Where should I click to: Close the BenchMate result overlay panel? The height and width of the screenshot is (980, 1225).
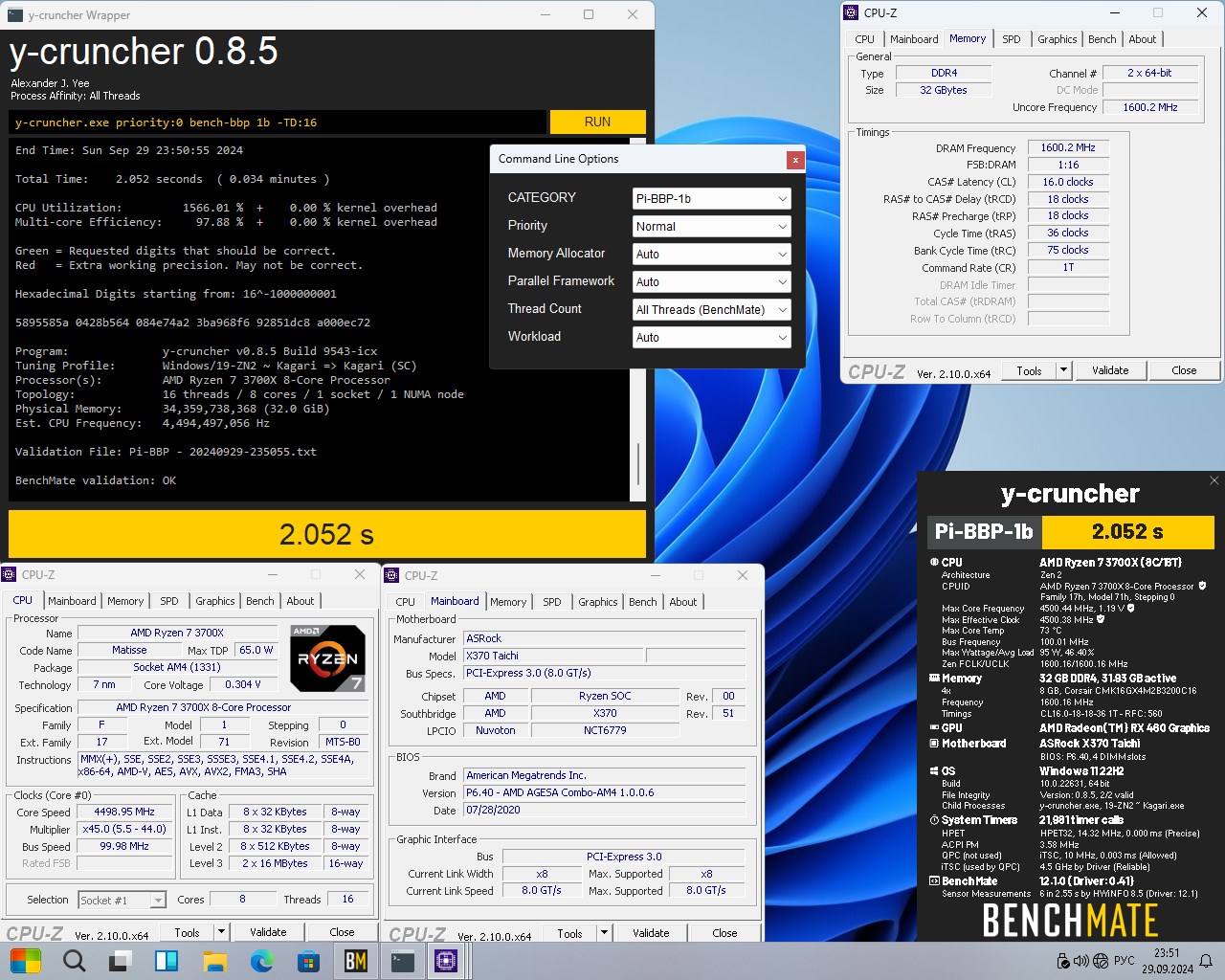[1214, 480]
